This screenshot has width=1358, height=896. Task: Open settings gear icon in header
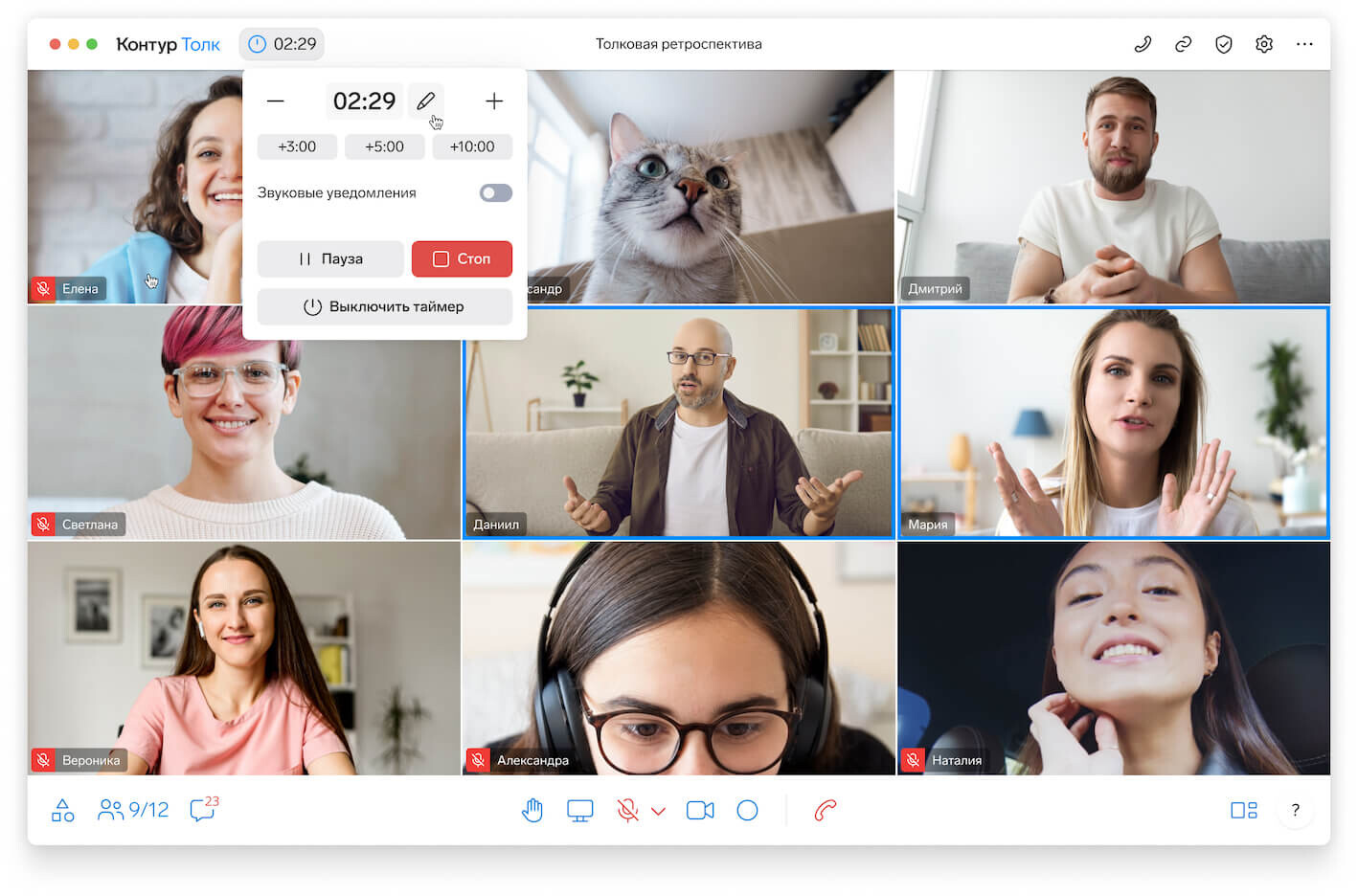(x=1264, y=44)
